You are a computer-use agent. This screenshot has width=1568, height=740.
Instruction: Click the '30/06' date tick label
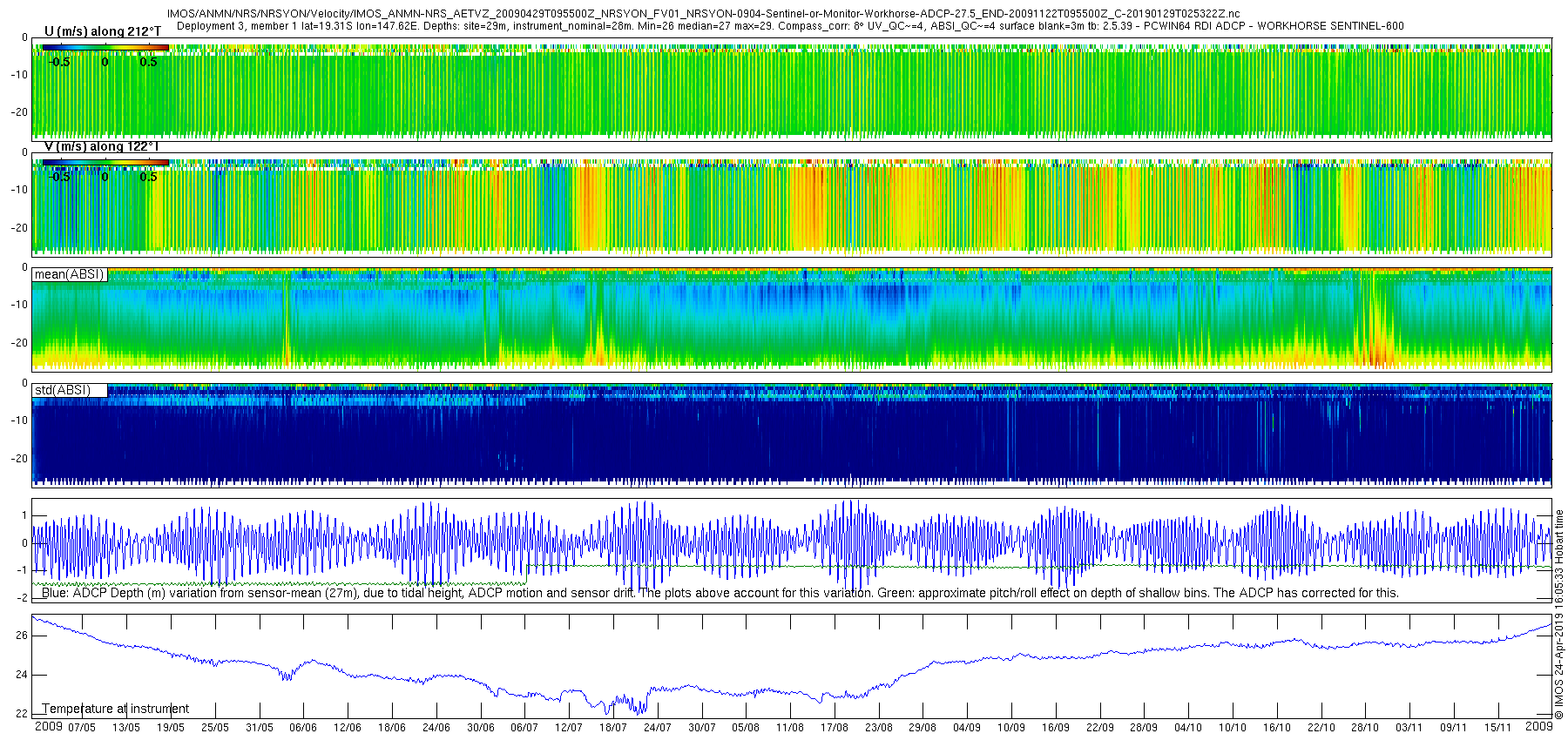[481, 728]
